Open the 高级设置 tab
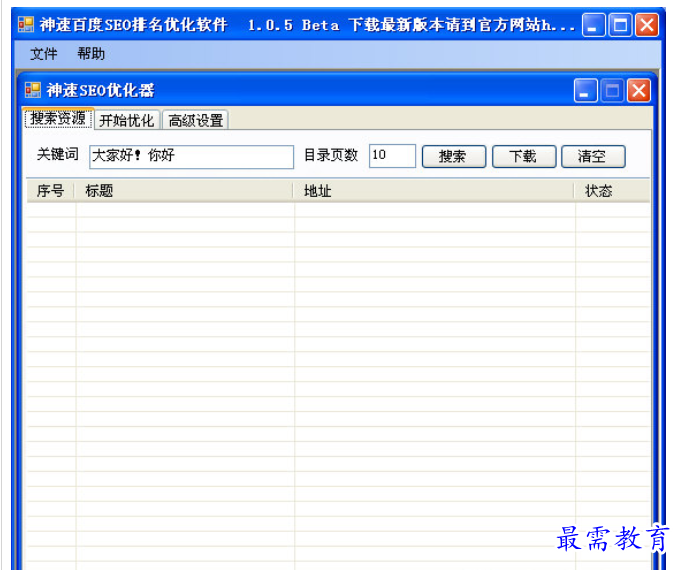This screenshot has width=678, height=570. coord(195,120)
